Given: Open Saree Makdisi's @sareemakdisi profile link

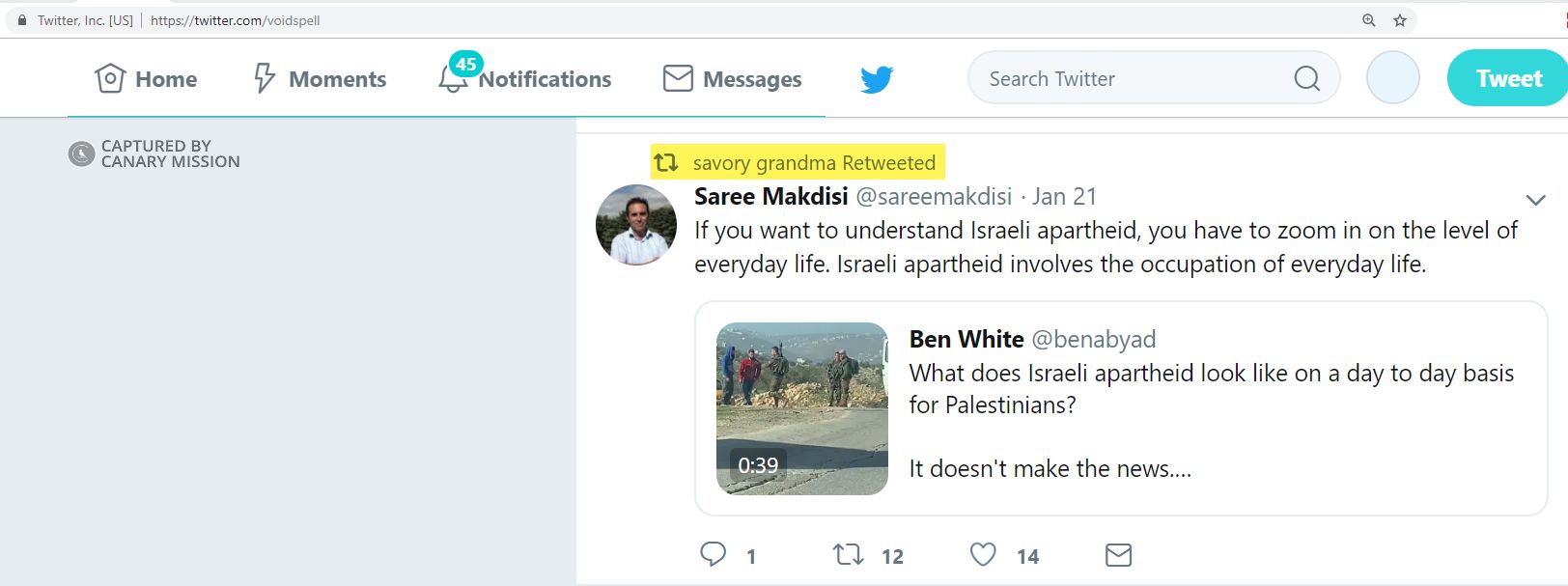Looking at the screenshot, I should point(936,196).
